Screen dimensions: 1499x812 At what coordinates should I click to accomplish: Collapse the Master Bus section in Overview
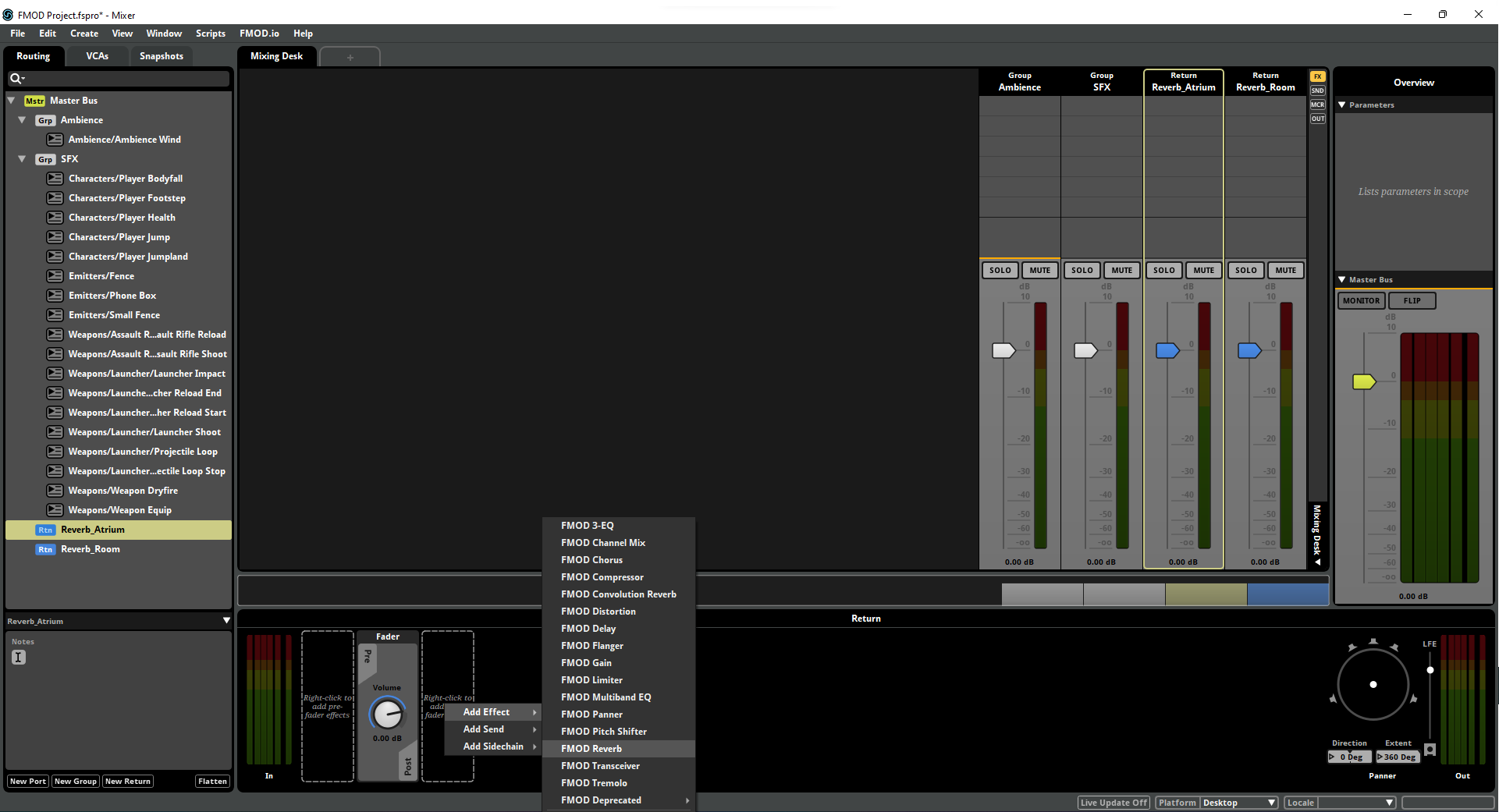click(x=1342, y=279)
